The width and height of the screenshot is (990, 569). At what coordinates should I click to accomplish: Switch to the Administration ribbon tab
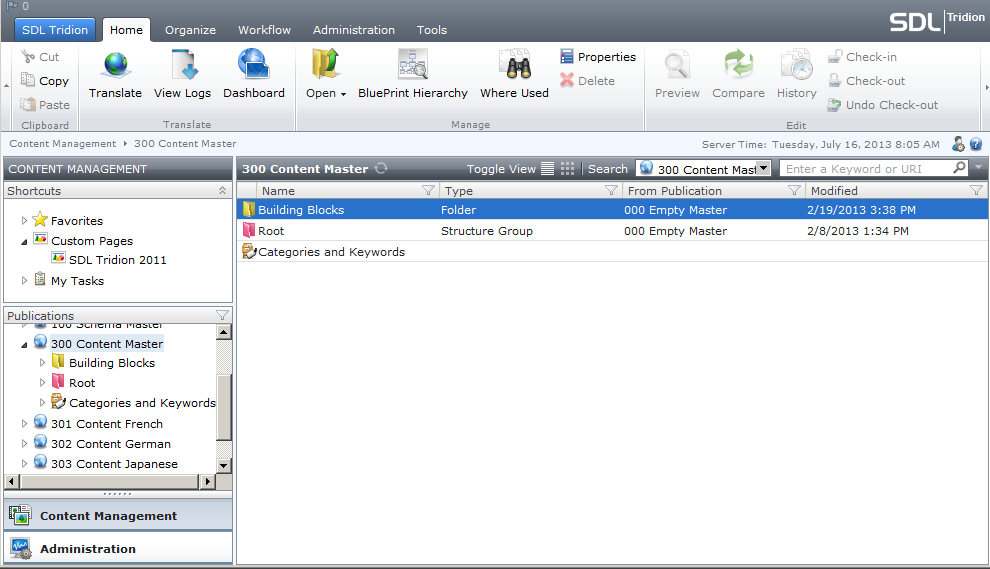click(x=354, y=30)
